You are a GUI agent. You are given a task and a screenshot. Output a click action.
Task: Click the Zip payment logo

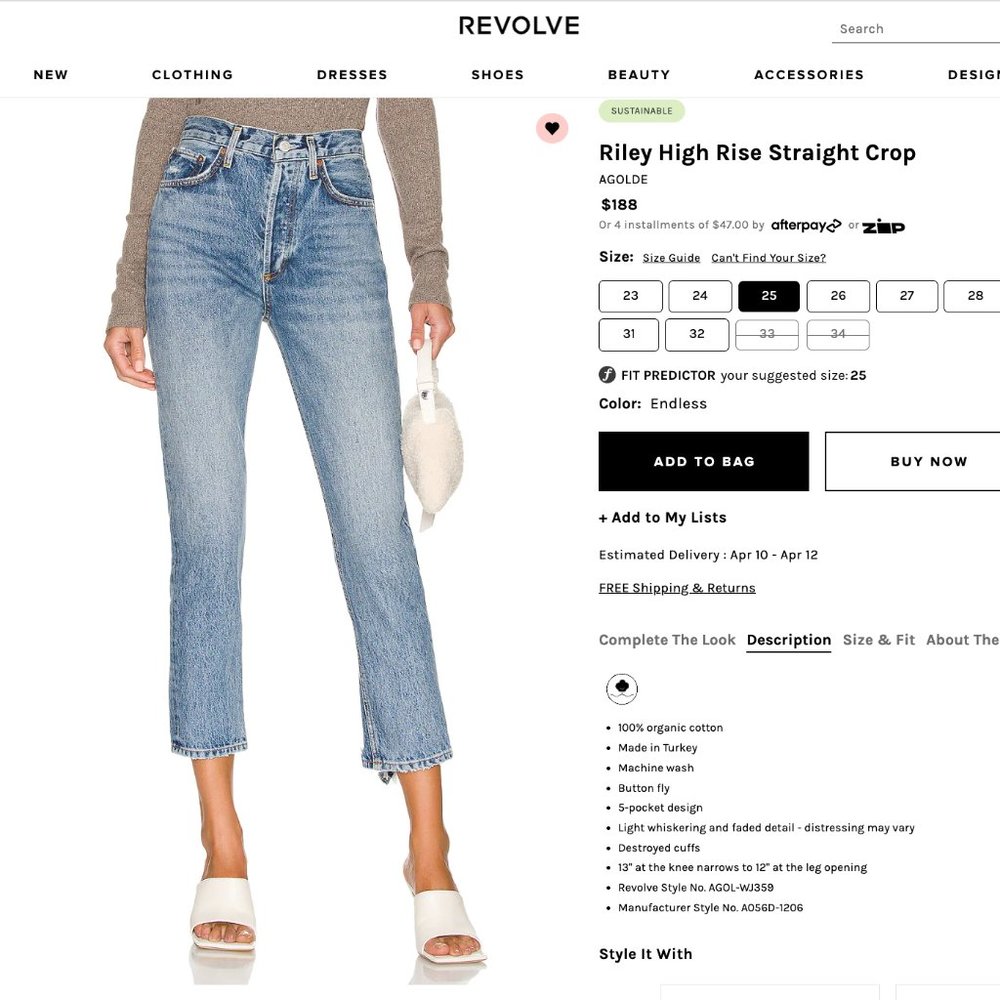coord(883,226)
